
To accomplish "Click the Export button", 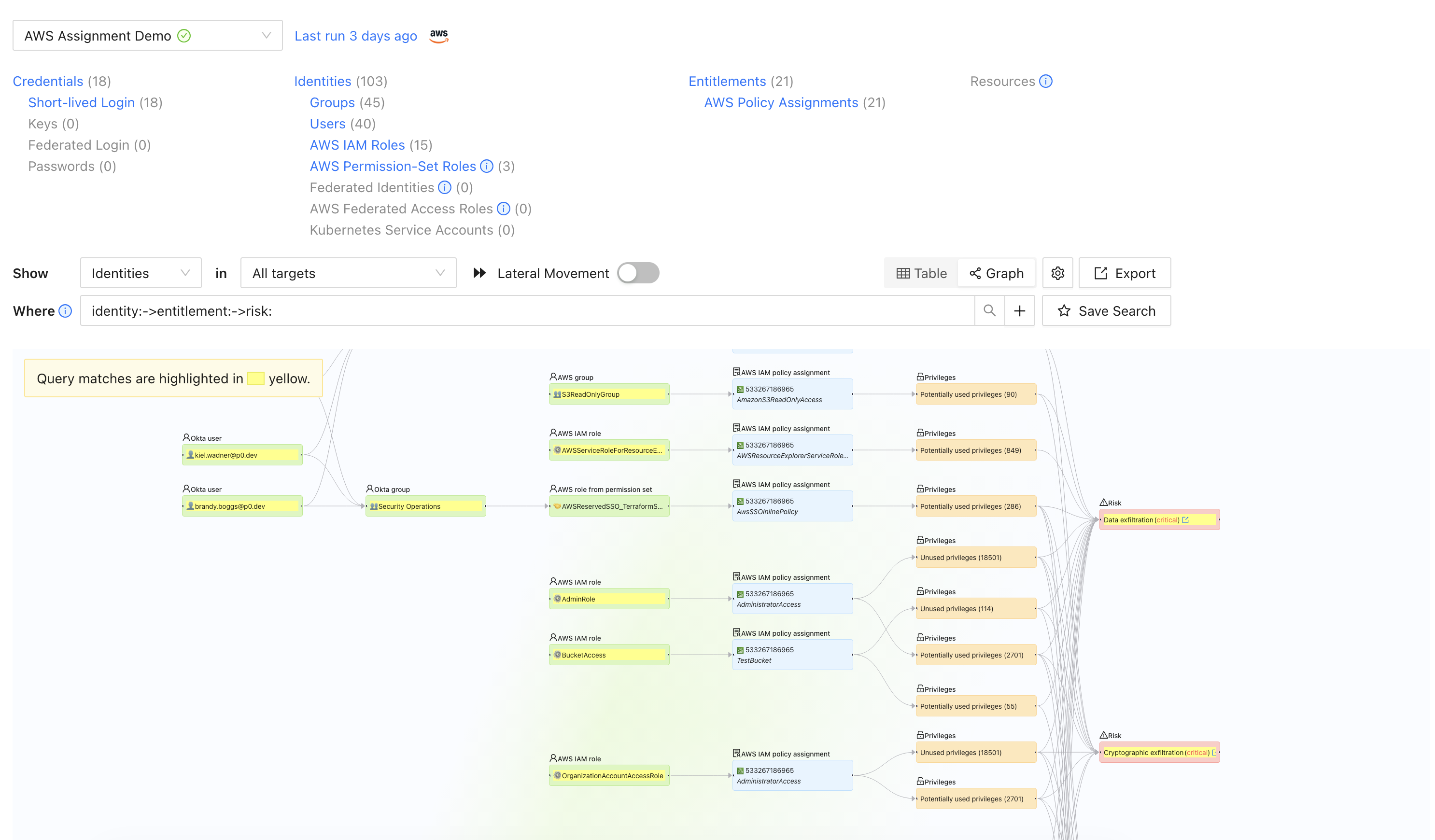I will point(1125,273).
